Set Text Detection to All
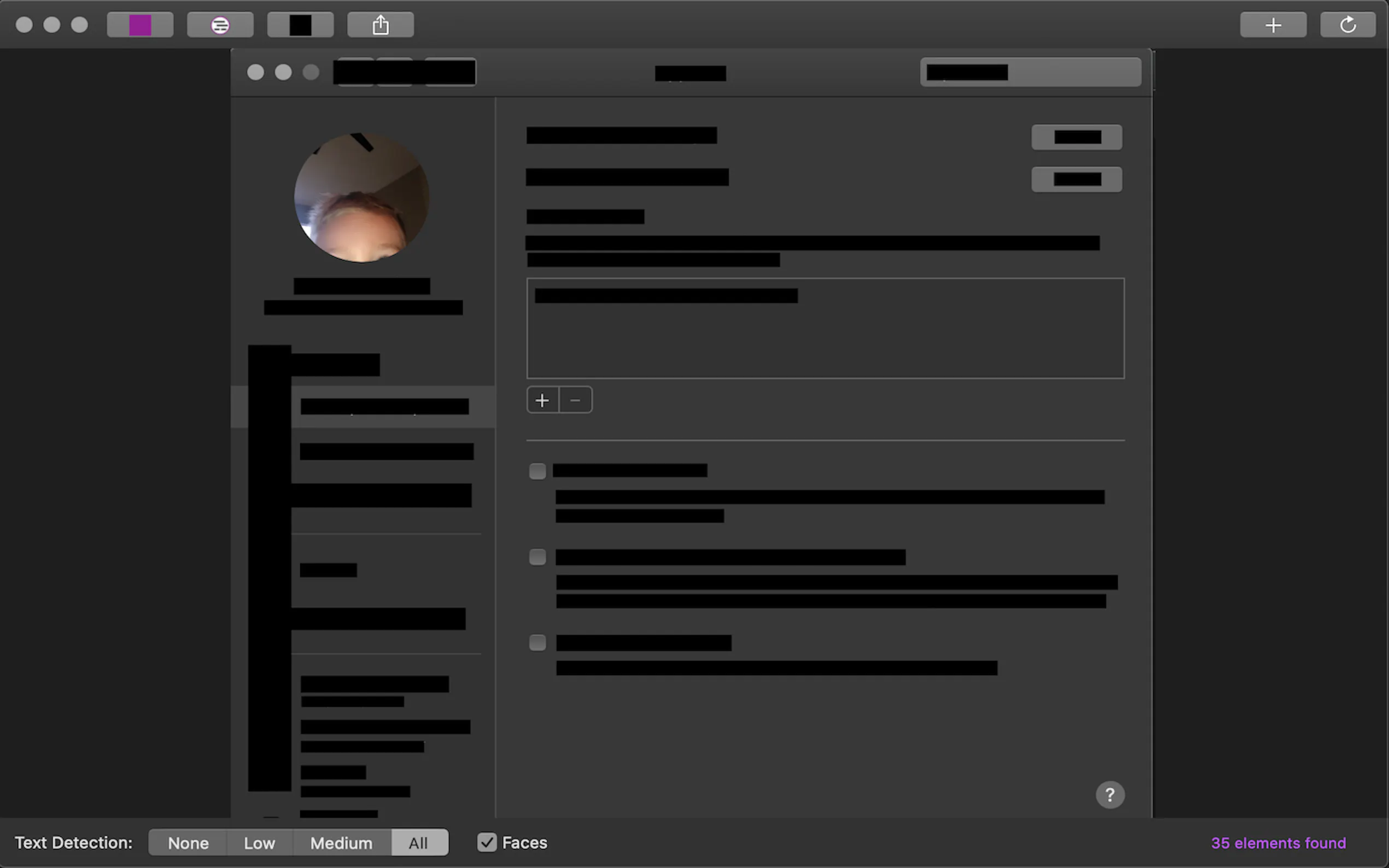The height and width of the screenshot is (868, 1389). tap(418, 843)
